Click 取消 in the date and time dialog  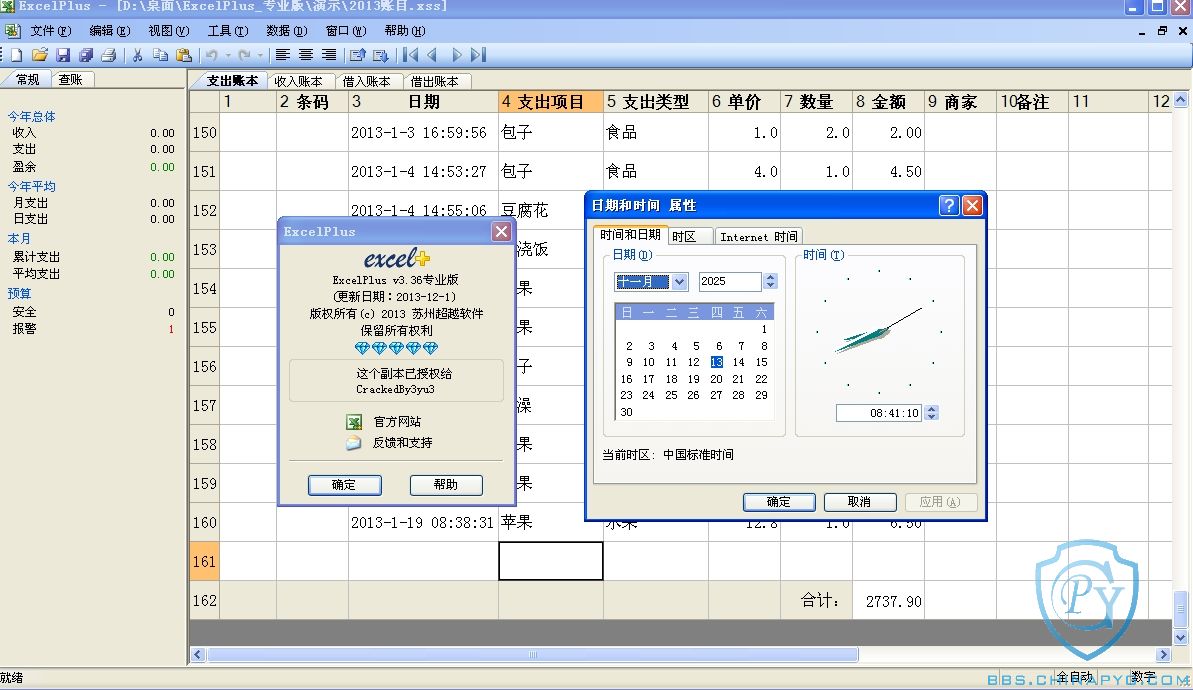point(860,502)
